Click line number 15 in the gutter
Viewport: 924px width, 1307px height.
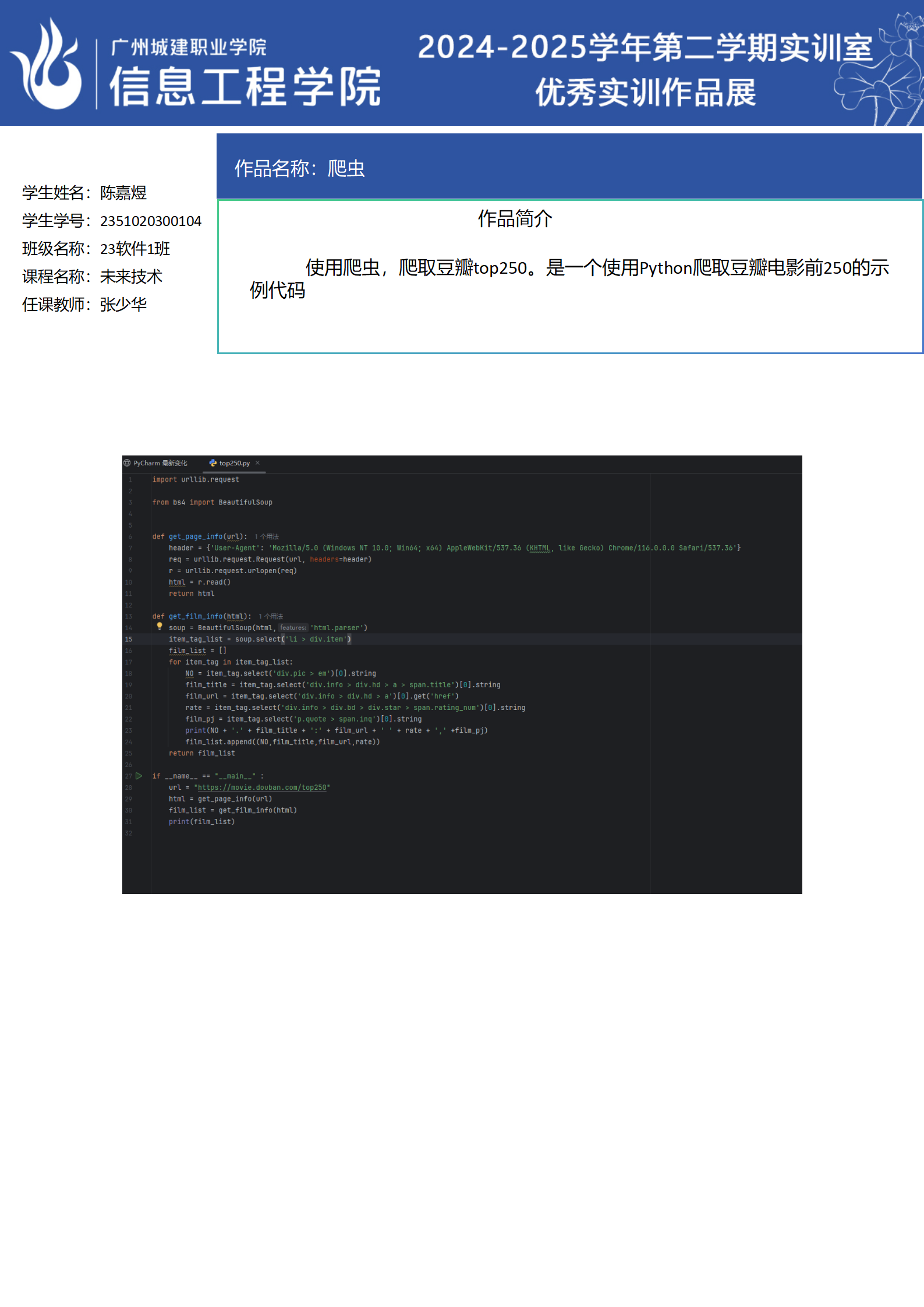click(x=129, y=640)
